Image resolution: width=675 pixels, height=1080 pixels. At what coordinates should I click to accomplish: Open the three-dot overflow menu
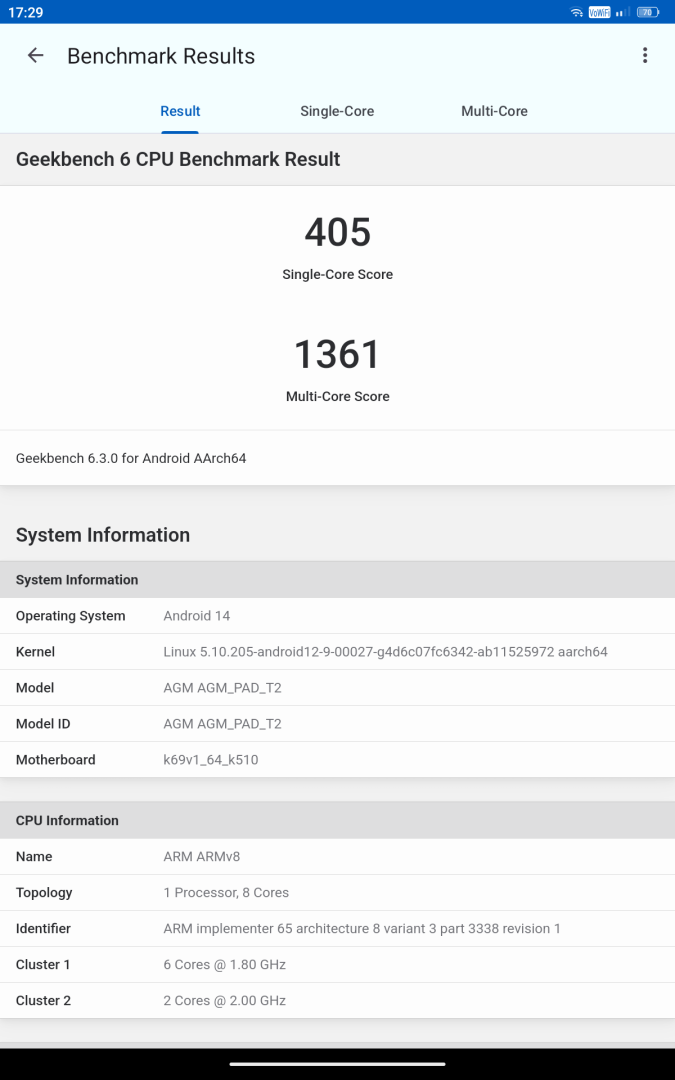[x=645, y=56]
